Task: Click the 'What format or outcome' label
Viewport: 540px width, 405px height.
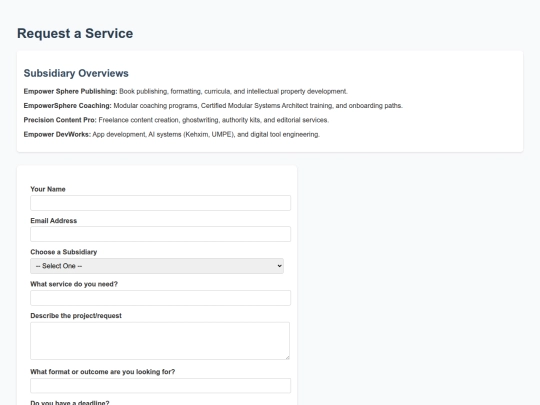Action: (x=103, y=372)
